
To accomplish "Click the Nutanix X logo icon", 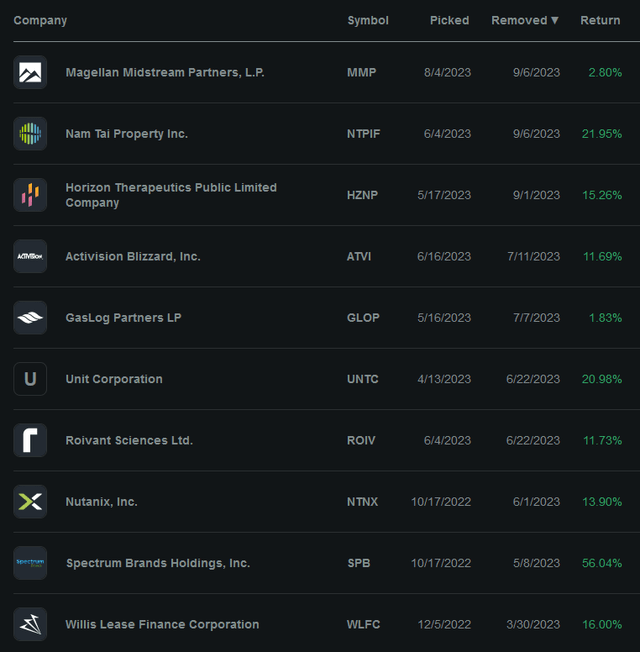I will tap(30, 501).
